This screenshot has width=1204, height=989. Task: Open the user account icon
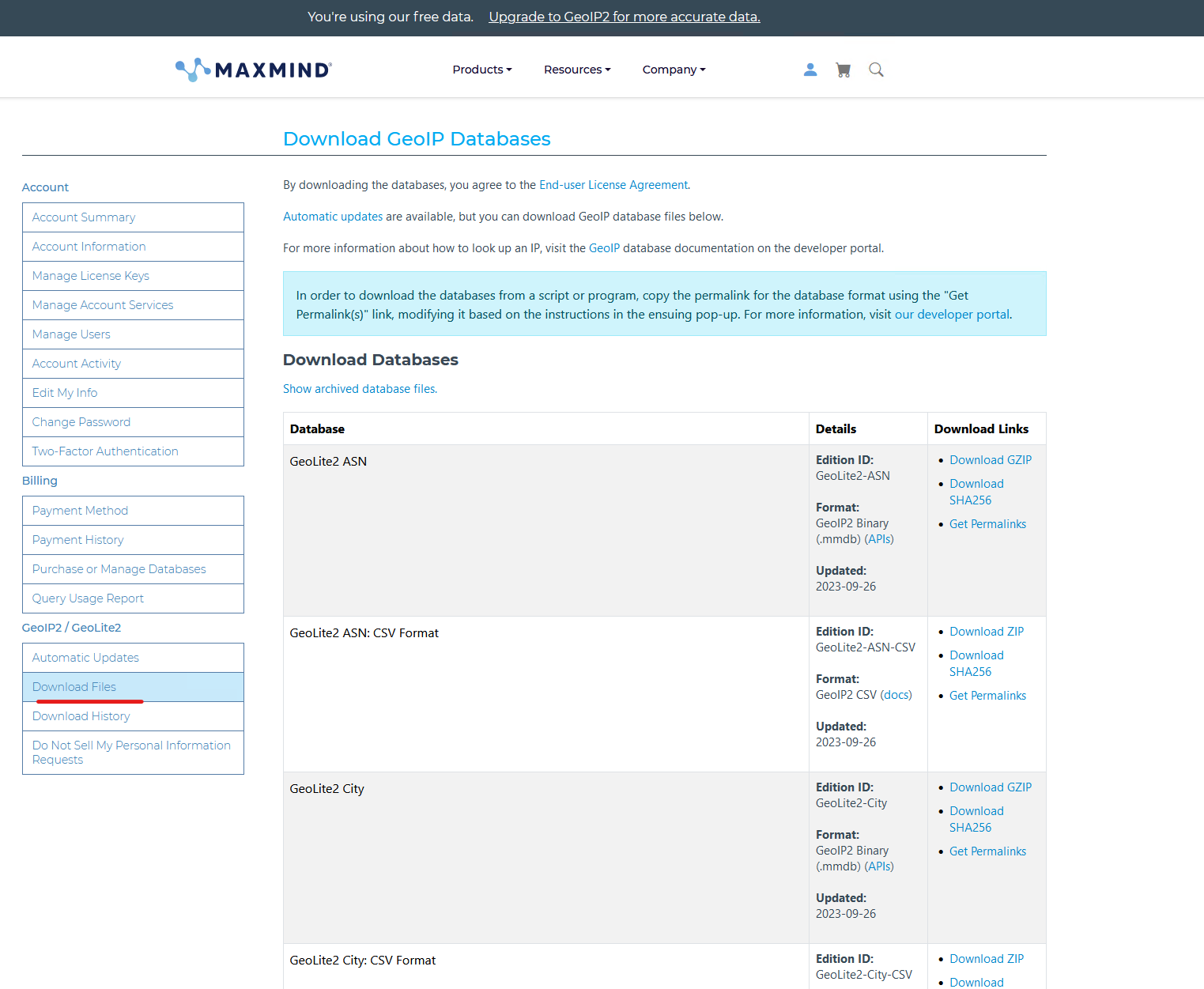point(810,70)
